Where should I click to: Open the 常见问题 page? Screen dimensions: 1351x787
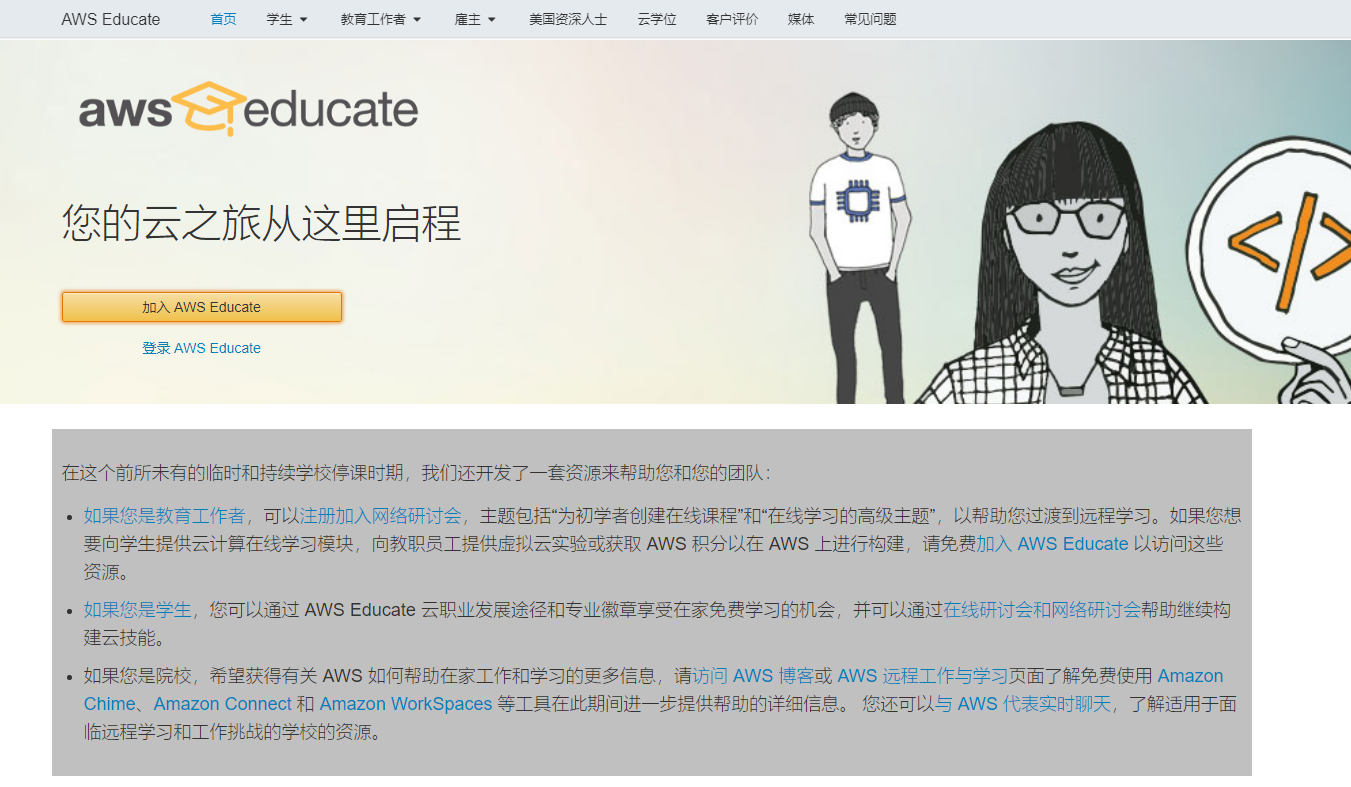[x=870, y=19]
